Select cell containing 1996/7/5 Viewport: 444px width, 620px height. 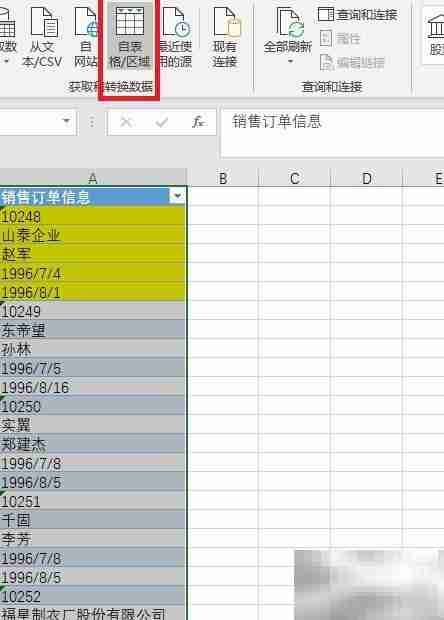93,368
